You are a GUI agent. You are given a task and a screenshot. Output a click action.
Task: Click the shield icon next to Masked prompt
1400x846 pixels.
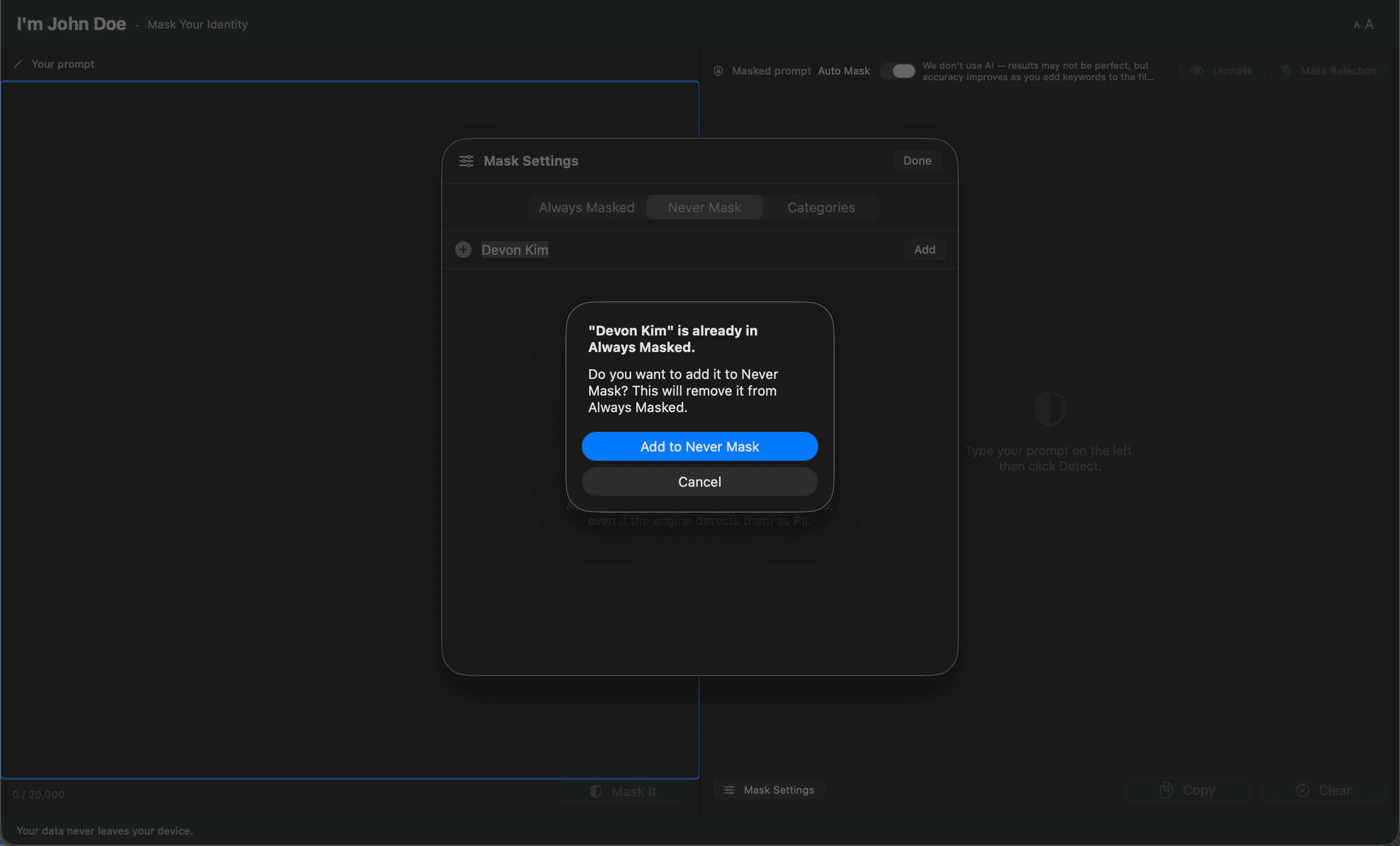[x=718, y=70]
